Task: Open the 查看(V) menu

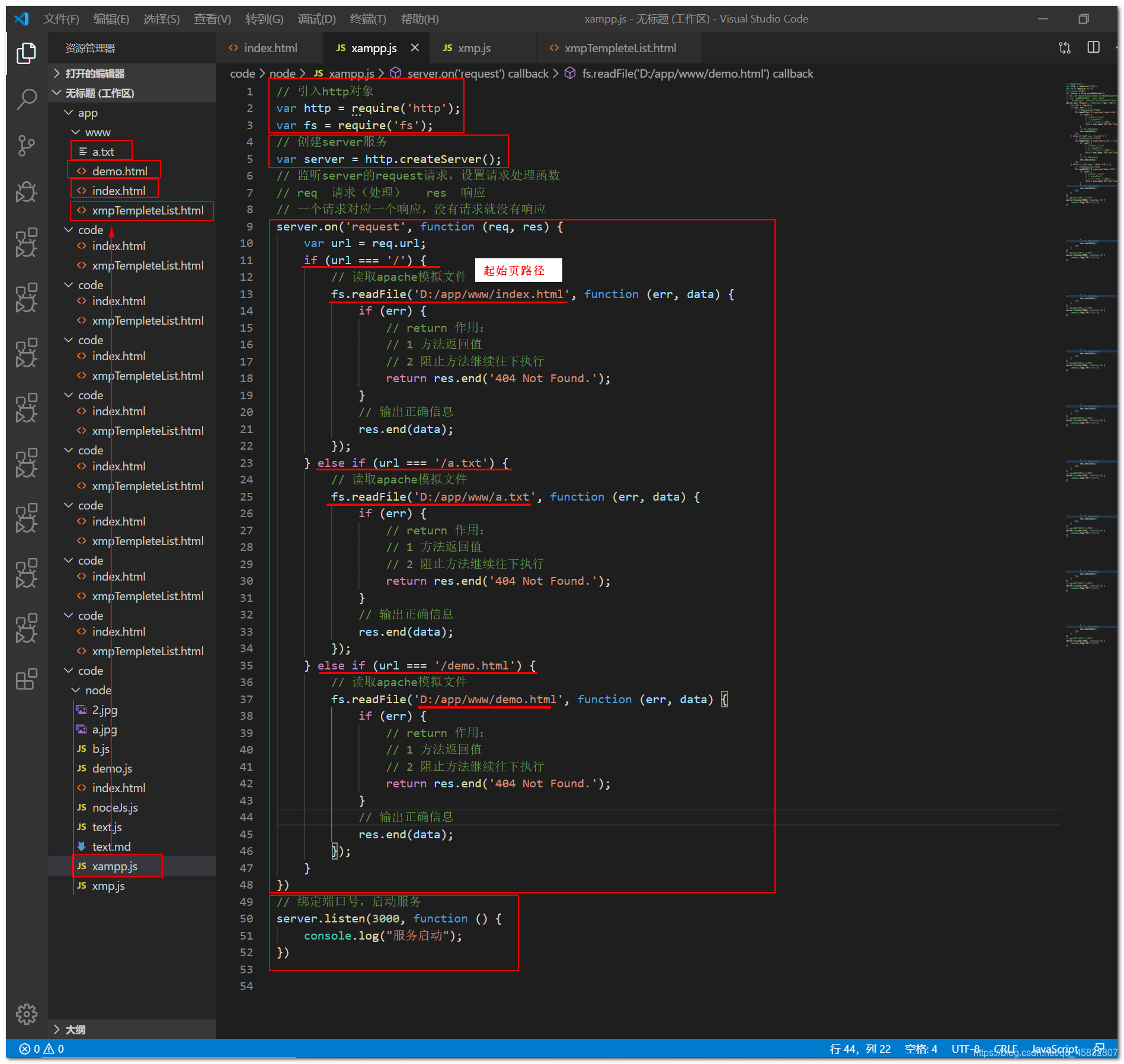Action: (213, 19)
